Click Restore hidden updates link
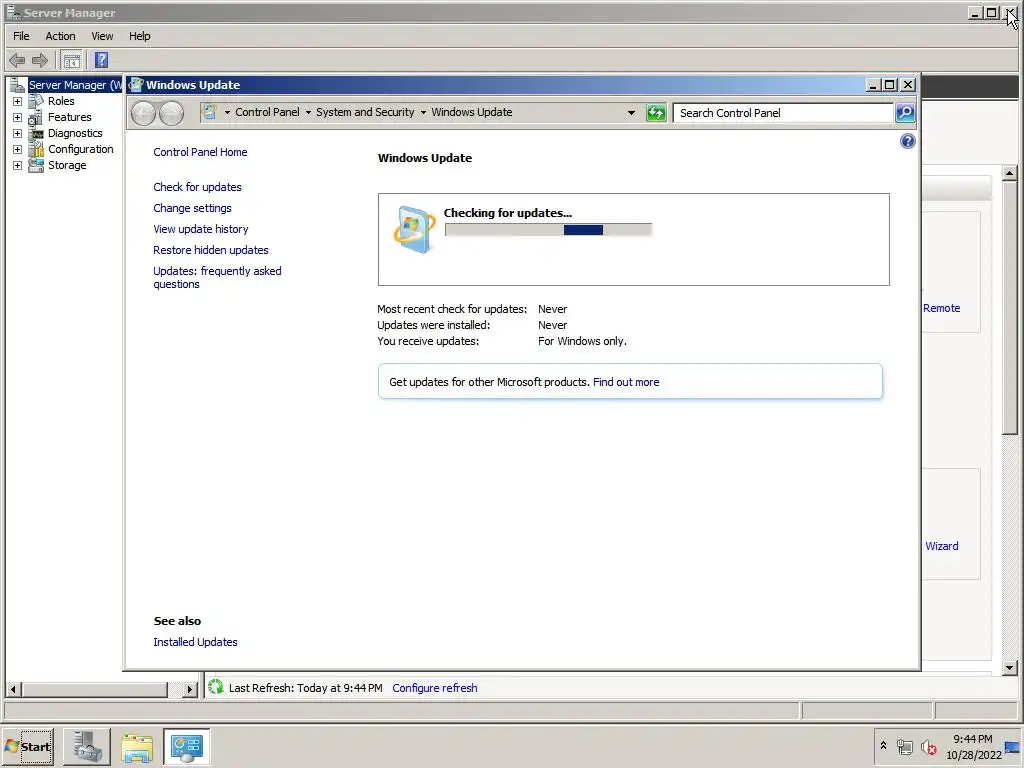1024x768 pixels. point(210,250)
